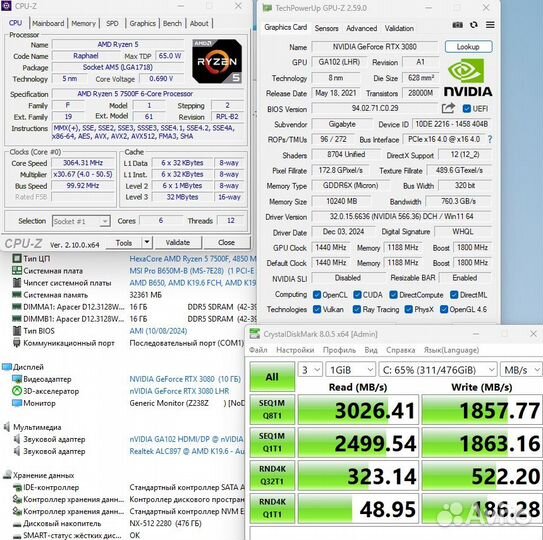The height and width of the screenshot is (540, 543).
Task: Run SEQ1M Q8T1 test
Action: coord(272,409)
